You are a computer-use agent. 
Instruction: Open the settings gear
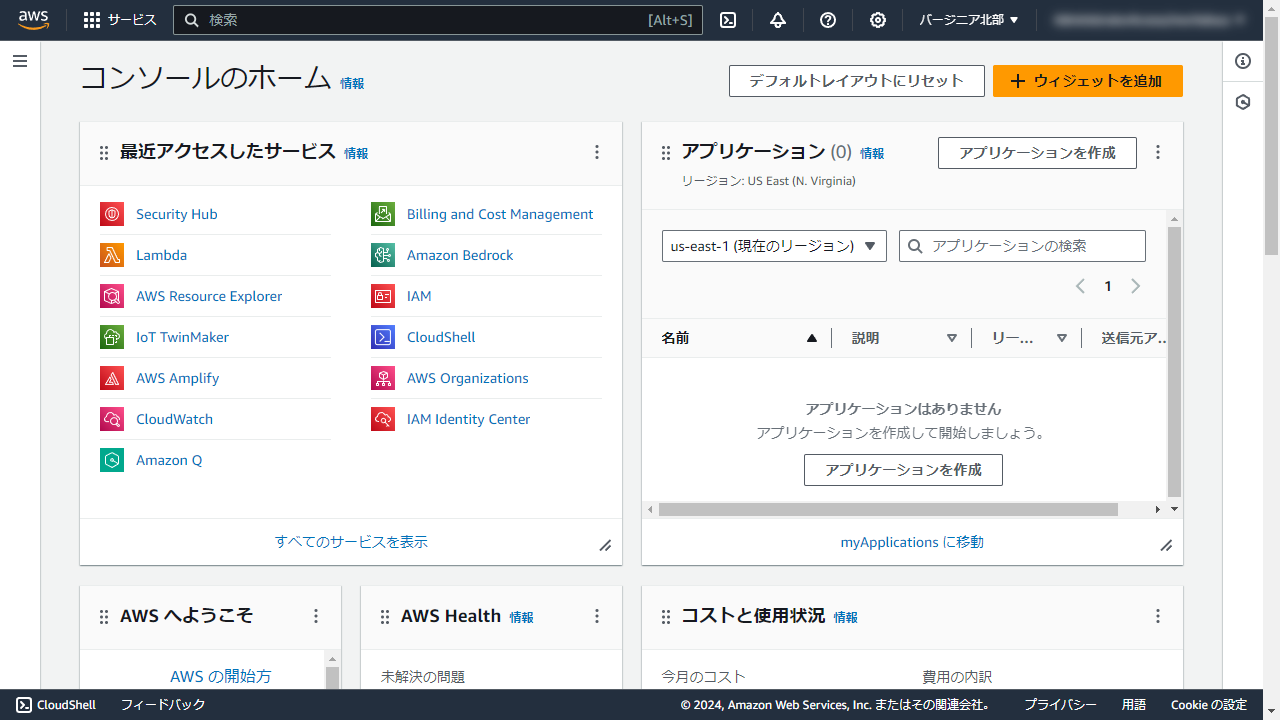pos(878,20)
